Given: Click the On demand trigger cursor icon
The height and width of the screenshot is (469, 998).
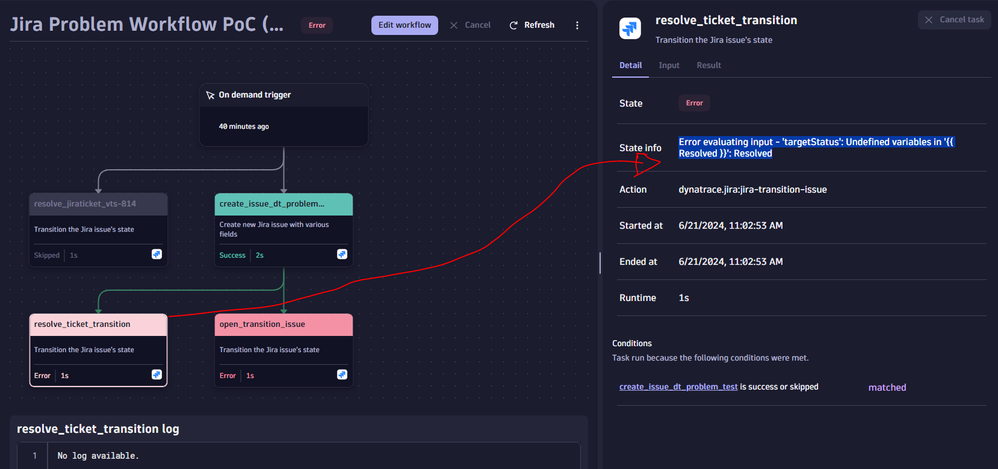Looking at the screenshot, I should 210,96.
